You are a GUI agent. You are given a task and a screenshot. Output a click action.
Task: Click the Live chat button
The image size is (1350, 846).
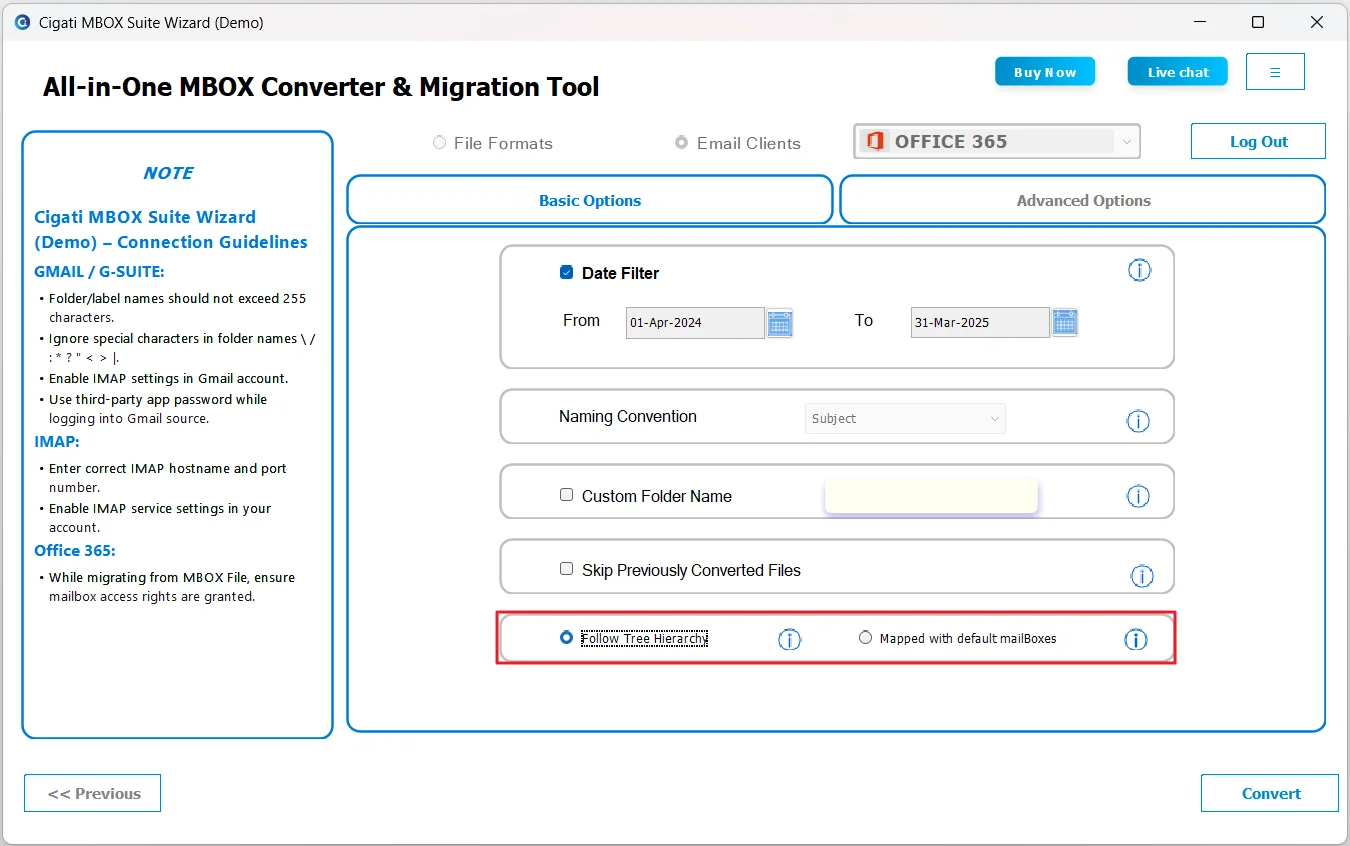pyautogui.click(x=1178, y=72)
